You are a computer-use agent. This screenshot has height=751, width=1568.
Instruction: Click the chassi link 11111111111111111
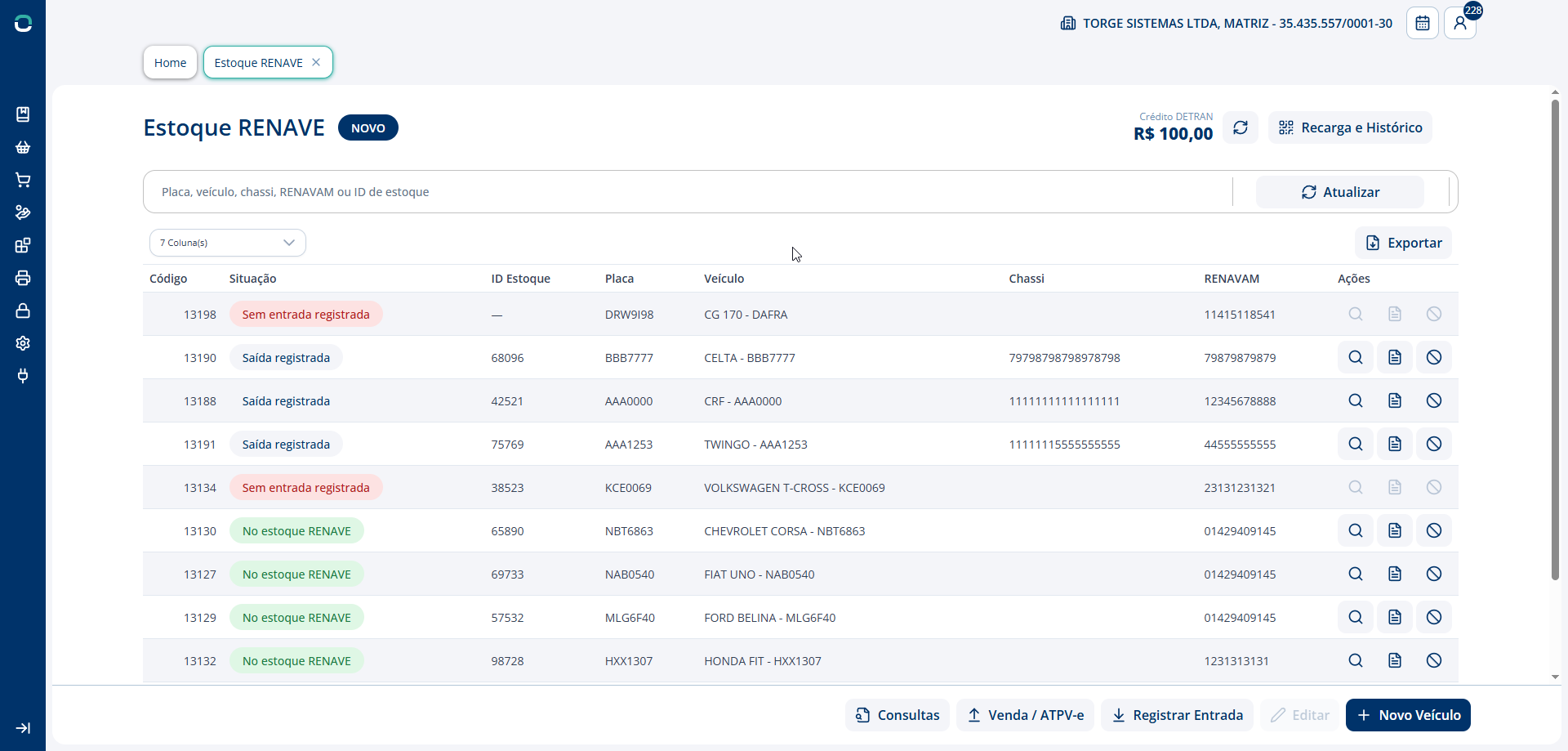pos(1064,400)
